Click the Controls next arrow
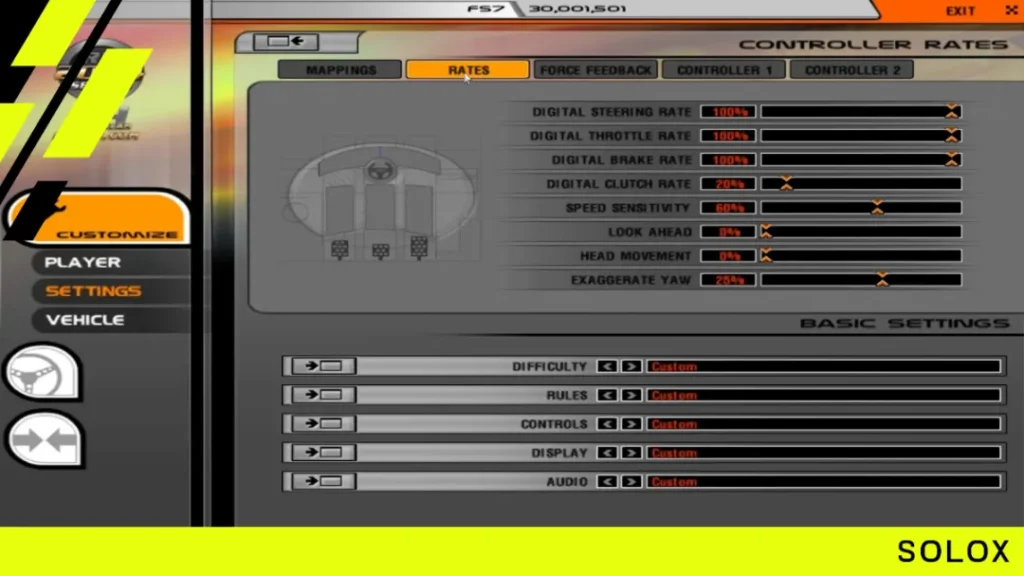 click(632, 424)
